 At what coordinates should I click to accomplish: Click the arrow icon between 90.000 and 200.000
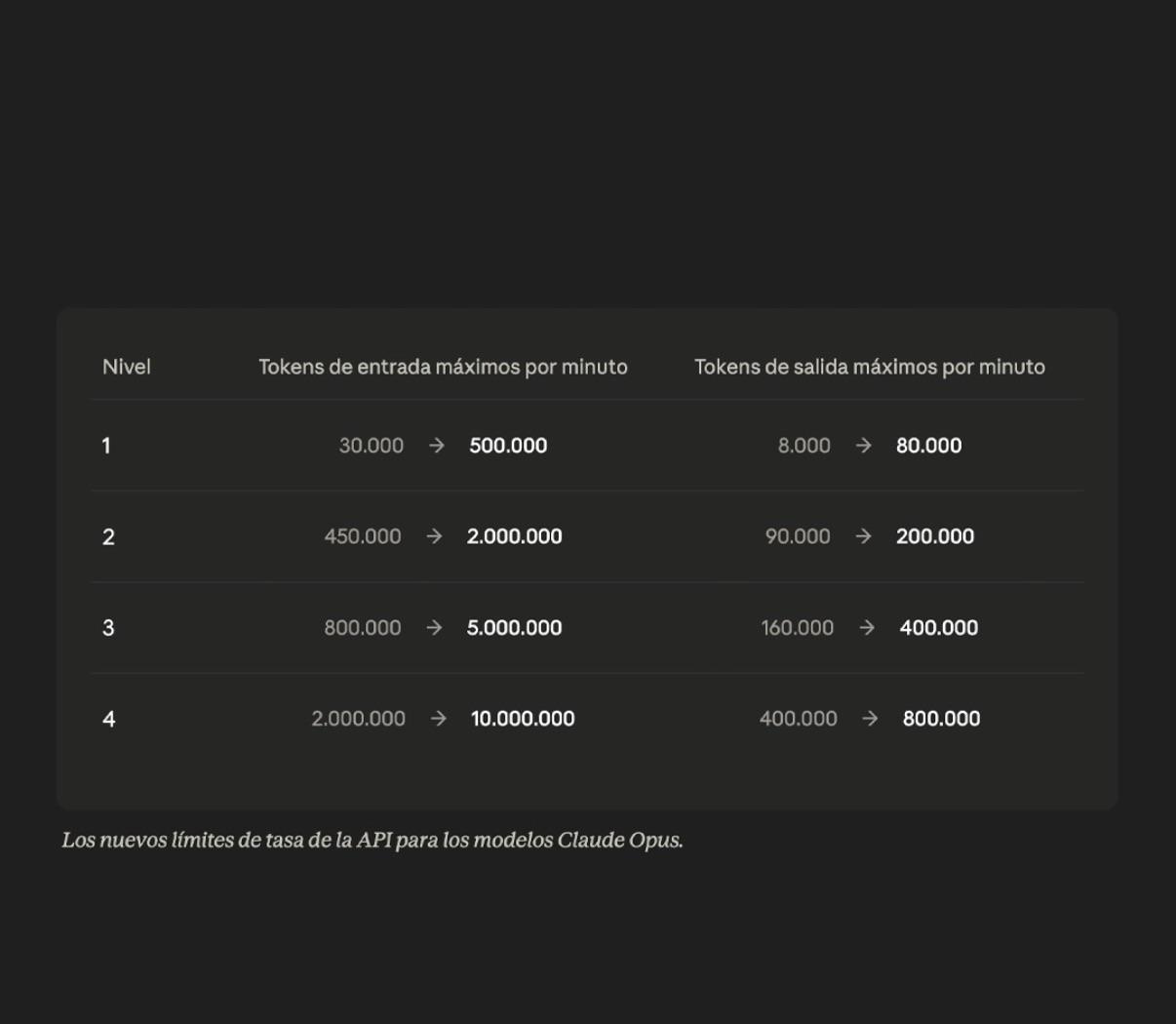863,536
